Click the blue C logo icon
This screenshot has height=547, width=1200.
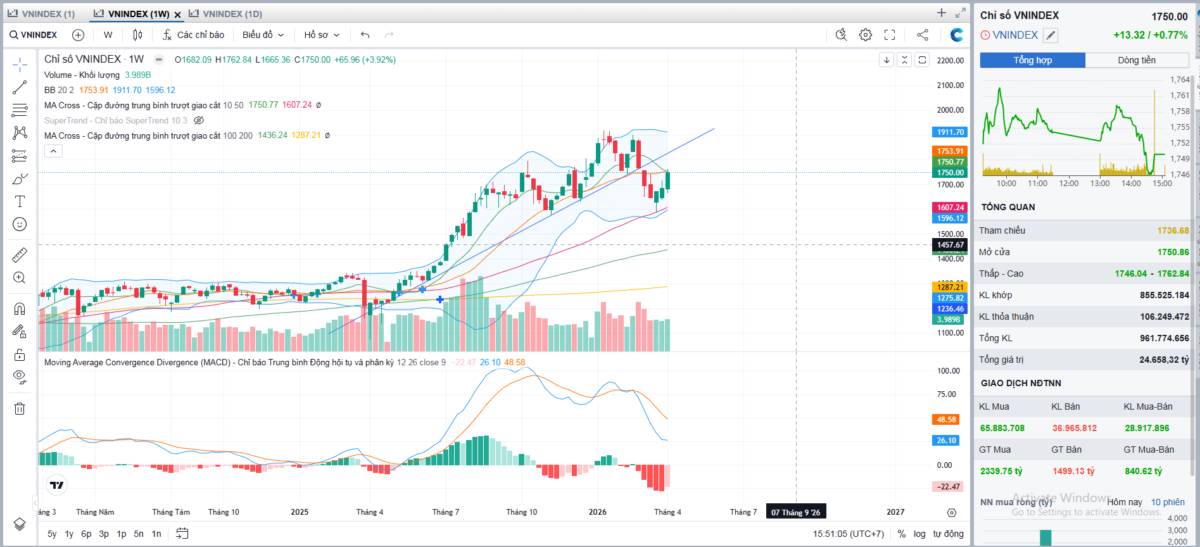(x=957, y=34)
